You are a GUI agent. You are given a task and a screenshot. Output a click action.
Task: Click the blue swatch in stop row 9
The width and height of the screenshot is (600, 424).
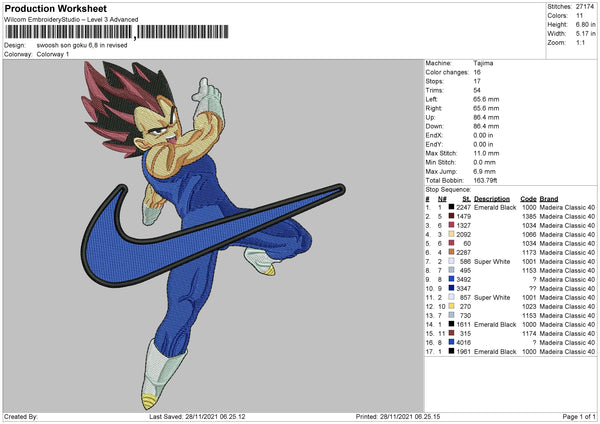(x=452, y=279)
